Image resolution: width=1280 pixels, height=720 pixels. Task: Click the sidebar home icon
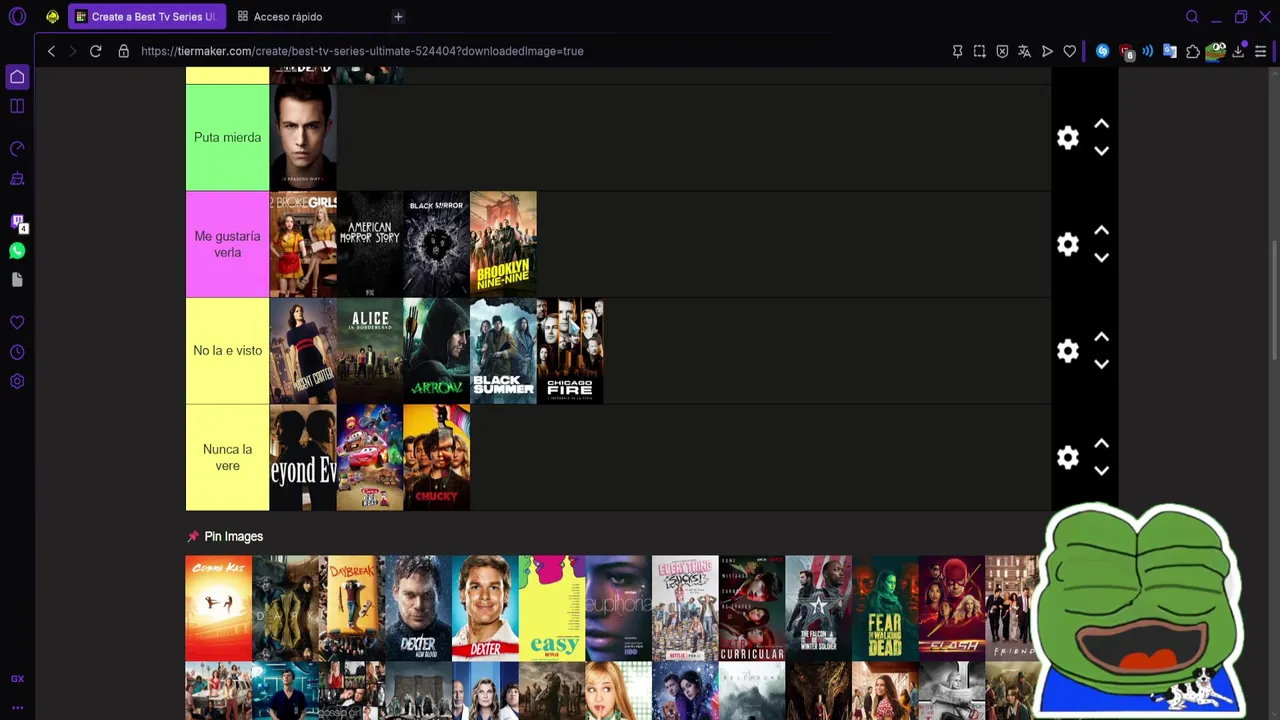click(17, 77)
